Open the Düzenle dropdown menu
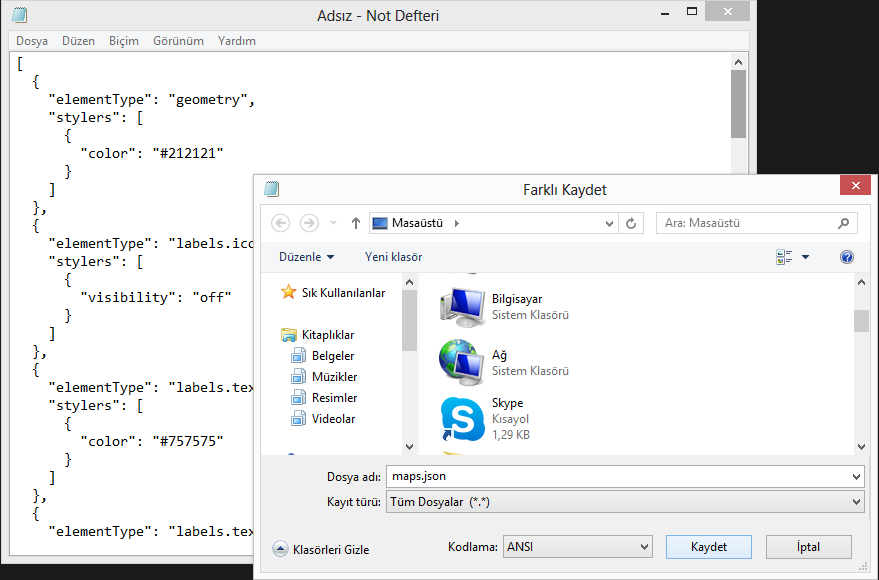This screenshot has height=580, width=879. click(307, 257)
